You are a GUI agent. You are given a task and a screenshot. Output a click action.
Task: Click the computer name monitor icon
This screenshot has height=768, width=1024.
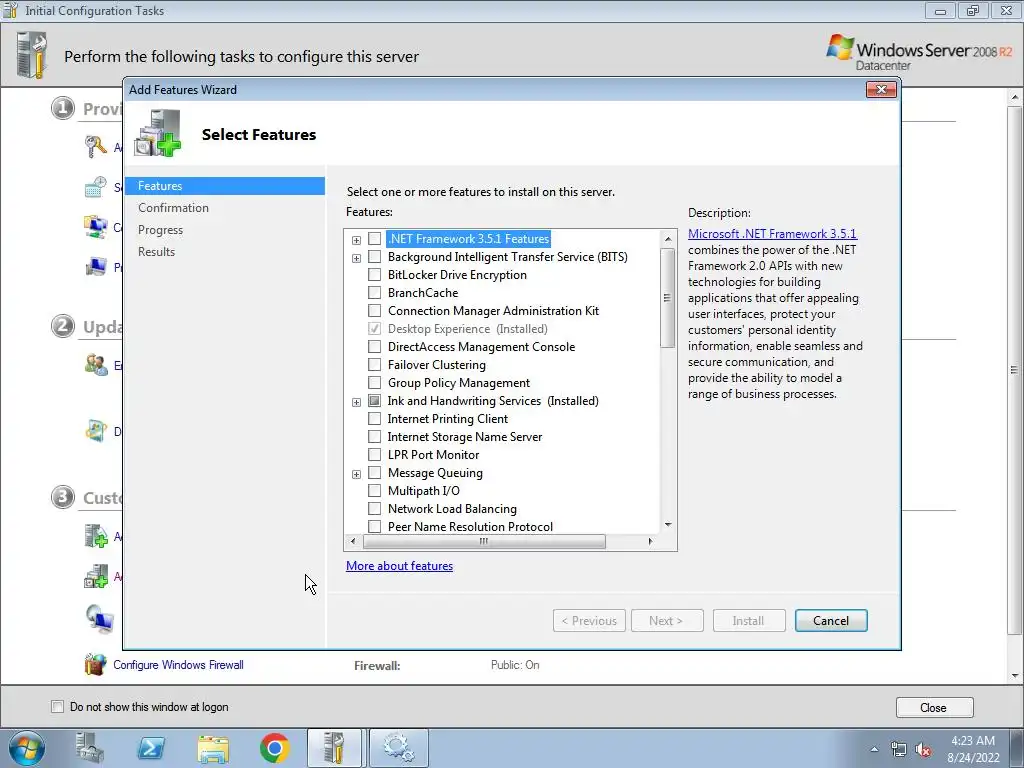(96, 266)
